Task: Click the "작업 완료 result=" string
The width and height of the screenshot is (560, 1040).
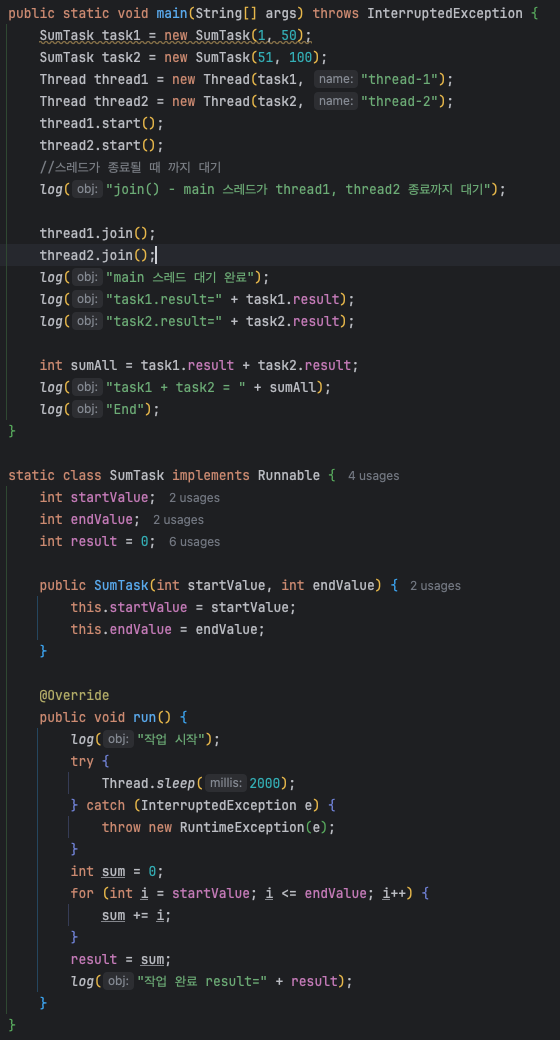Action: tap(202, 981)
